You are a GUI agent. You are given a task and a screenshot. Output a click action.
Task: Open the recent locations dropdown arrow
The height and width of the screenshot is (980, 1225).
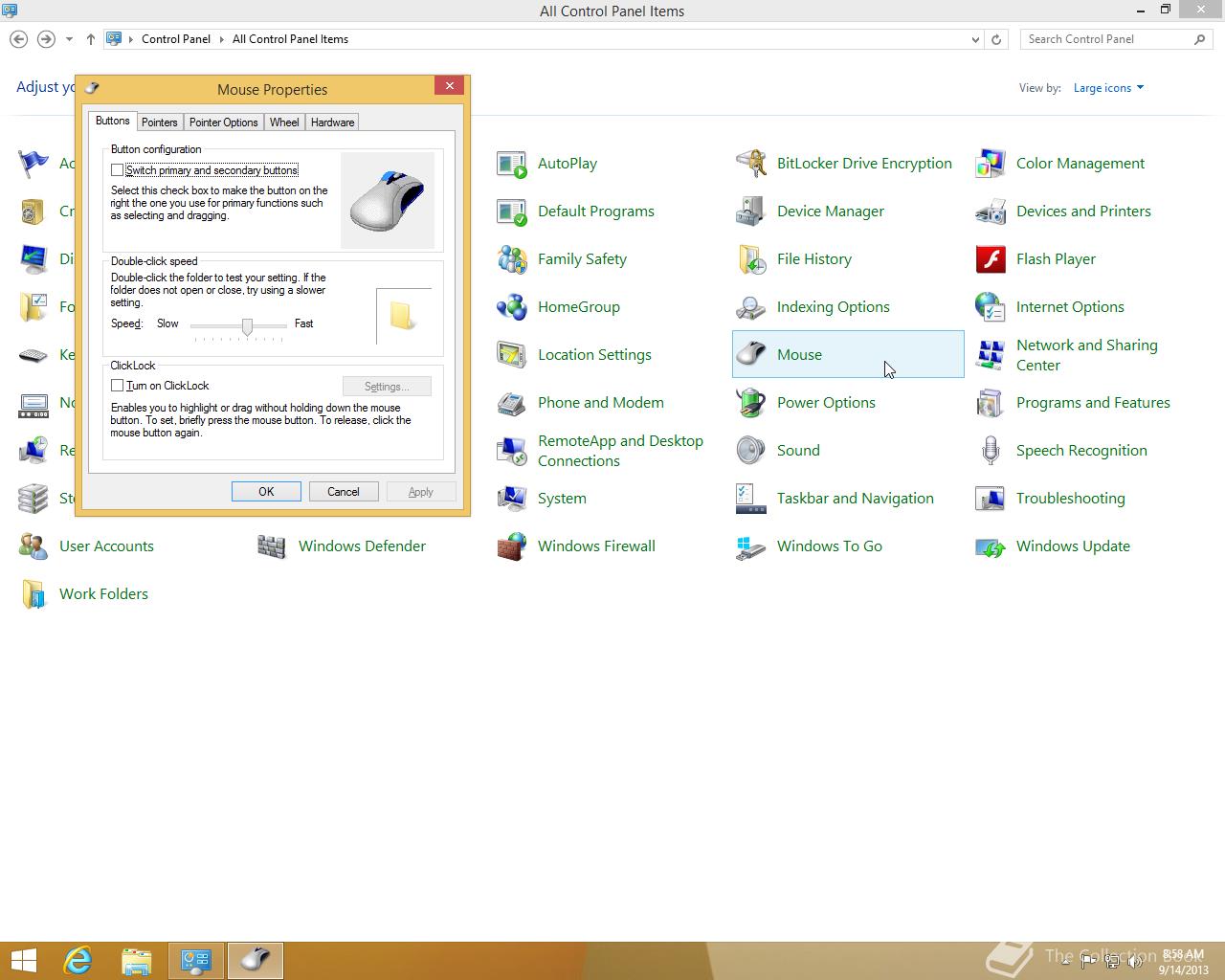tap(69, 39)
